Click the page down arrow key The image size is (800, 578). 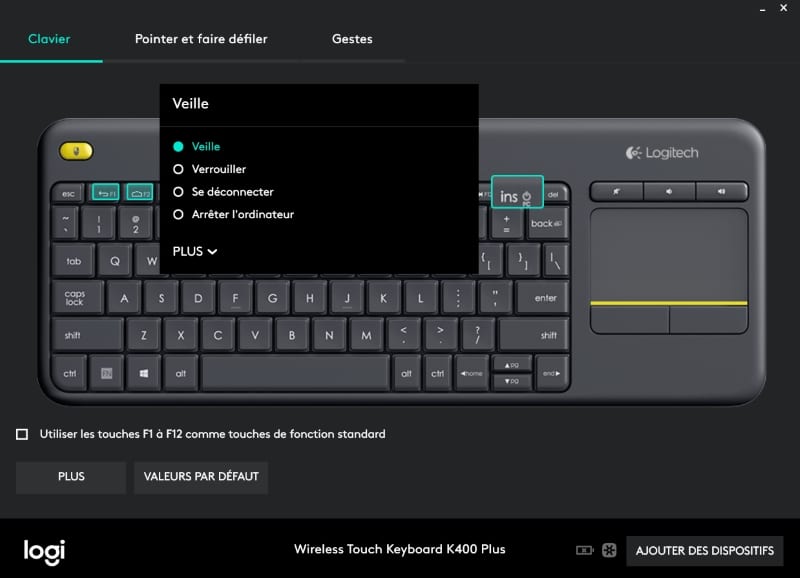click(512, 381)
